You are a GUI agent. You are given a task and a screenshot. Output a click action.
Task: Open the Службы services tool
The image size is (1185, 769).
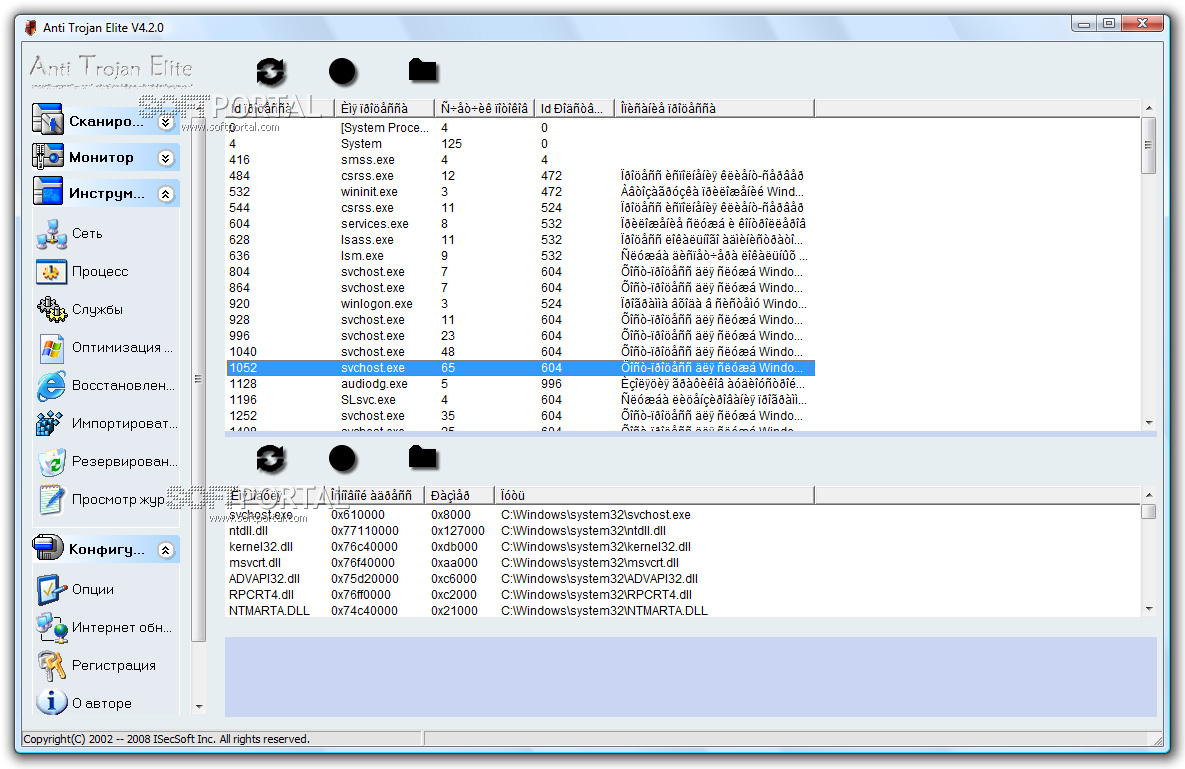click(x=80, y=309)
